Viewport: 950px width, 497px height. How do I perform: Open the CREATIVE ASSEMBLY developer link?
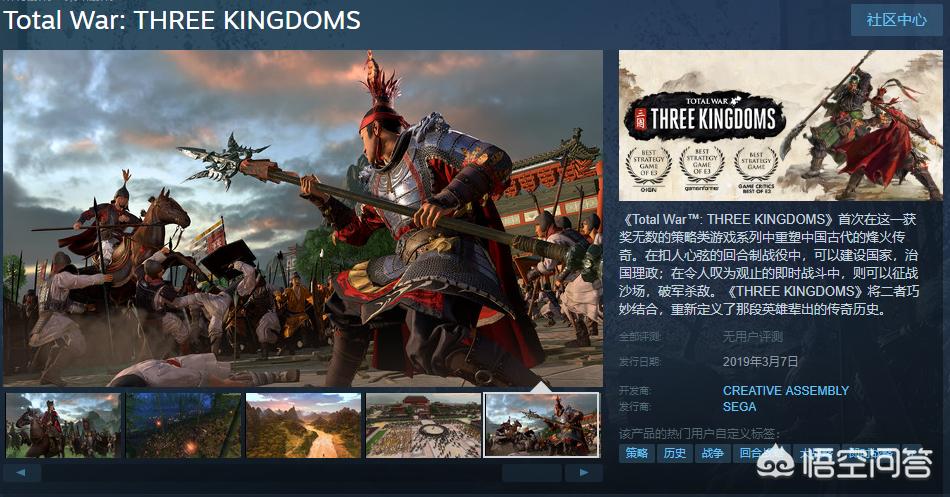pos(785,391)
